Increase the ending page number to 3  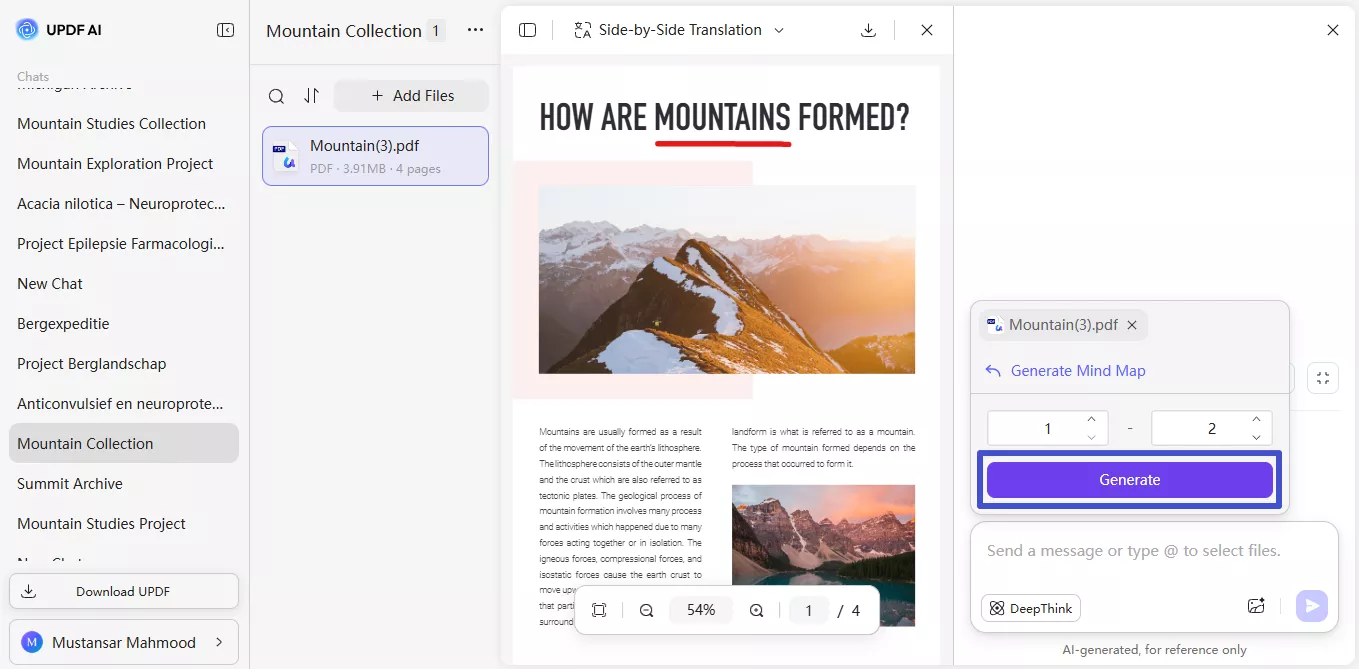pyautogui.click(x=1256, y=419)
